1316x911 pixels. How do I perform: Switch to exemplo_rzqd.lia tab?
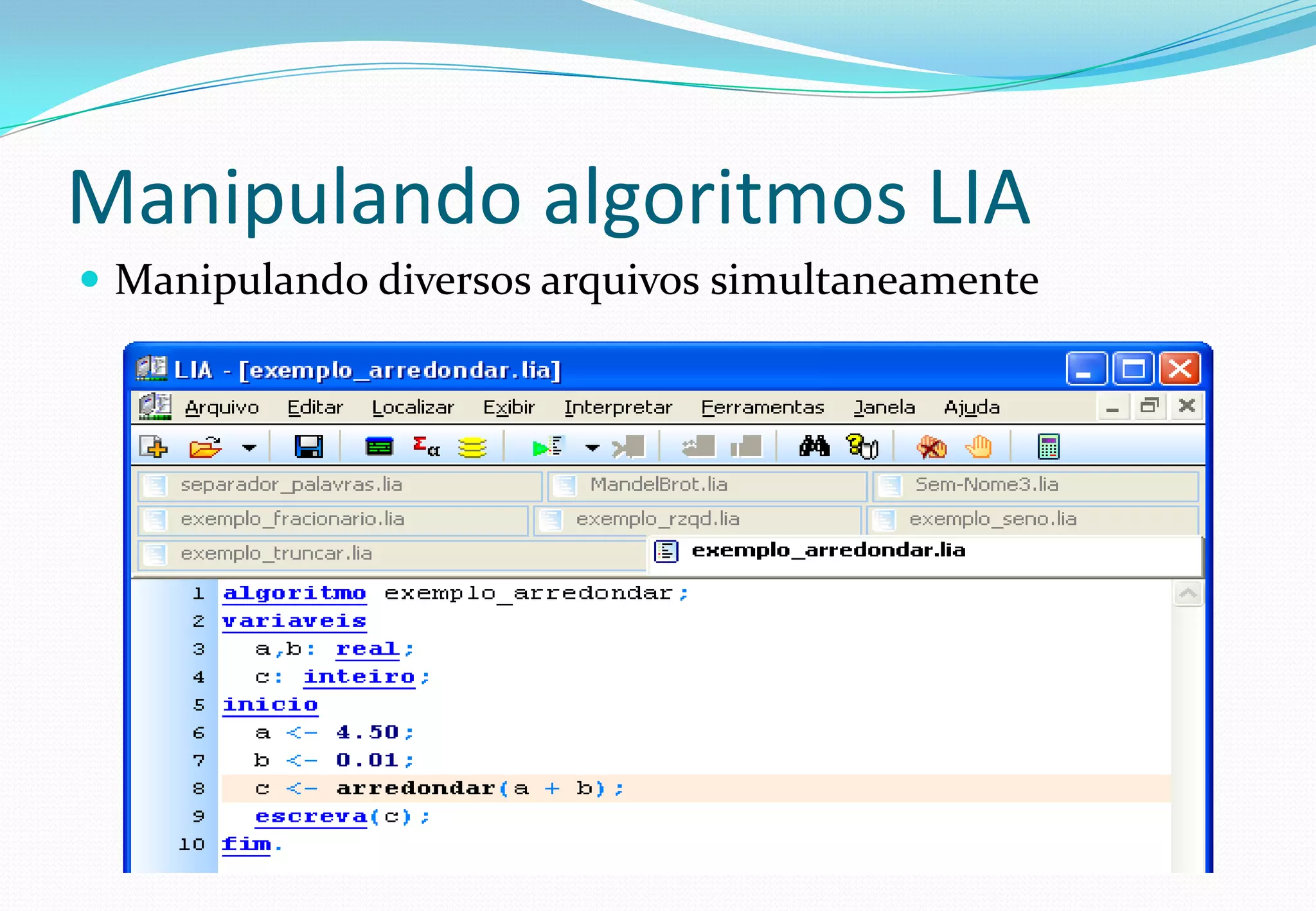point(697,520)
